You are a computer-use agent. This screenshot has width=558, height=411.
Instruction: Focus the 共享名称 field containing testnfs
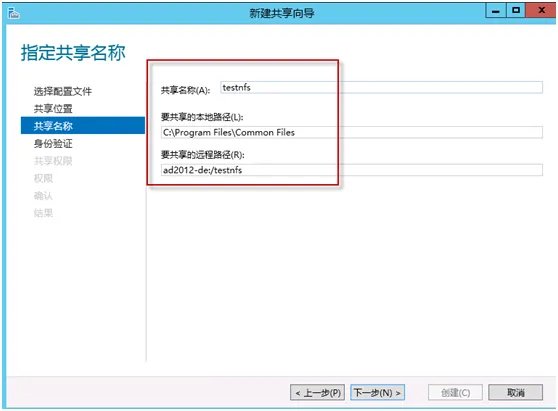(381, 88)
